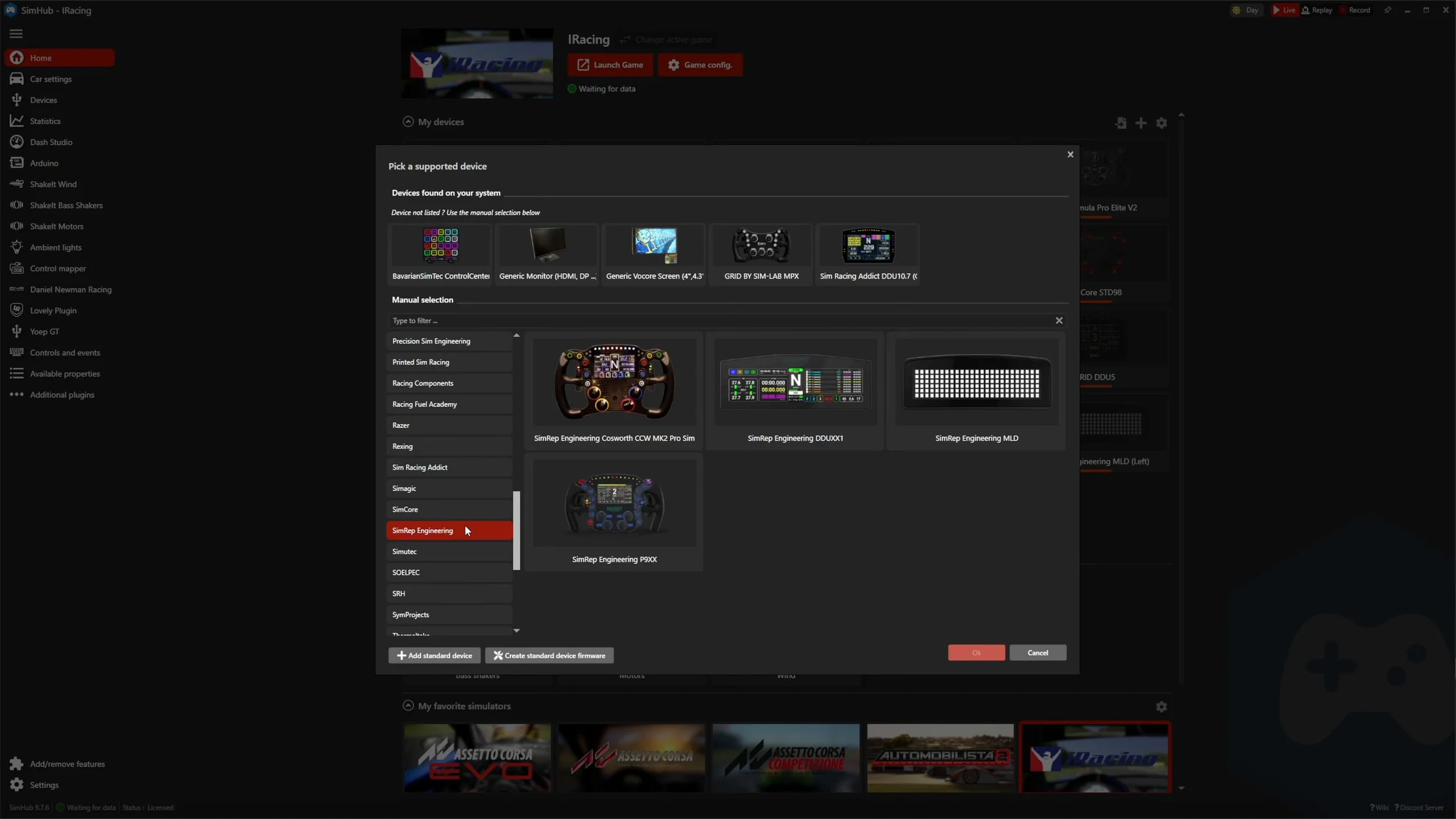Open the hamburger menu icon

pos(16,34)
